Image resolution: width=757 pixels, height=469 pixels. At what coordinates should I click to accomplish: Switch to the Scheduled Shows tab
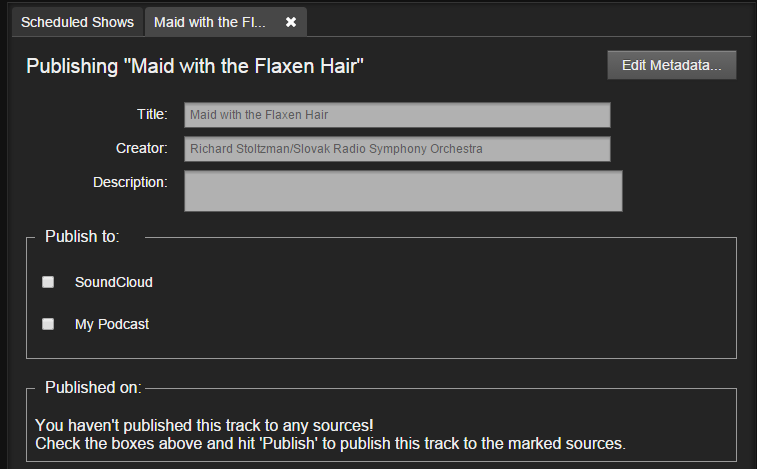(77, 22)
